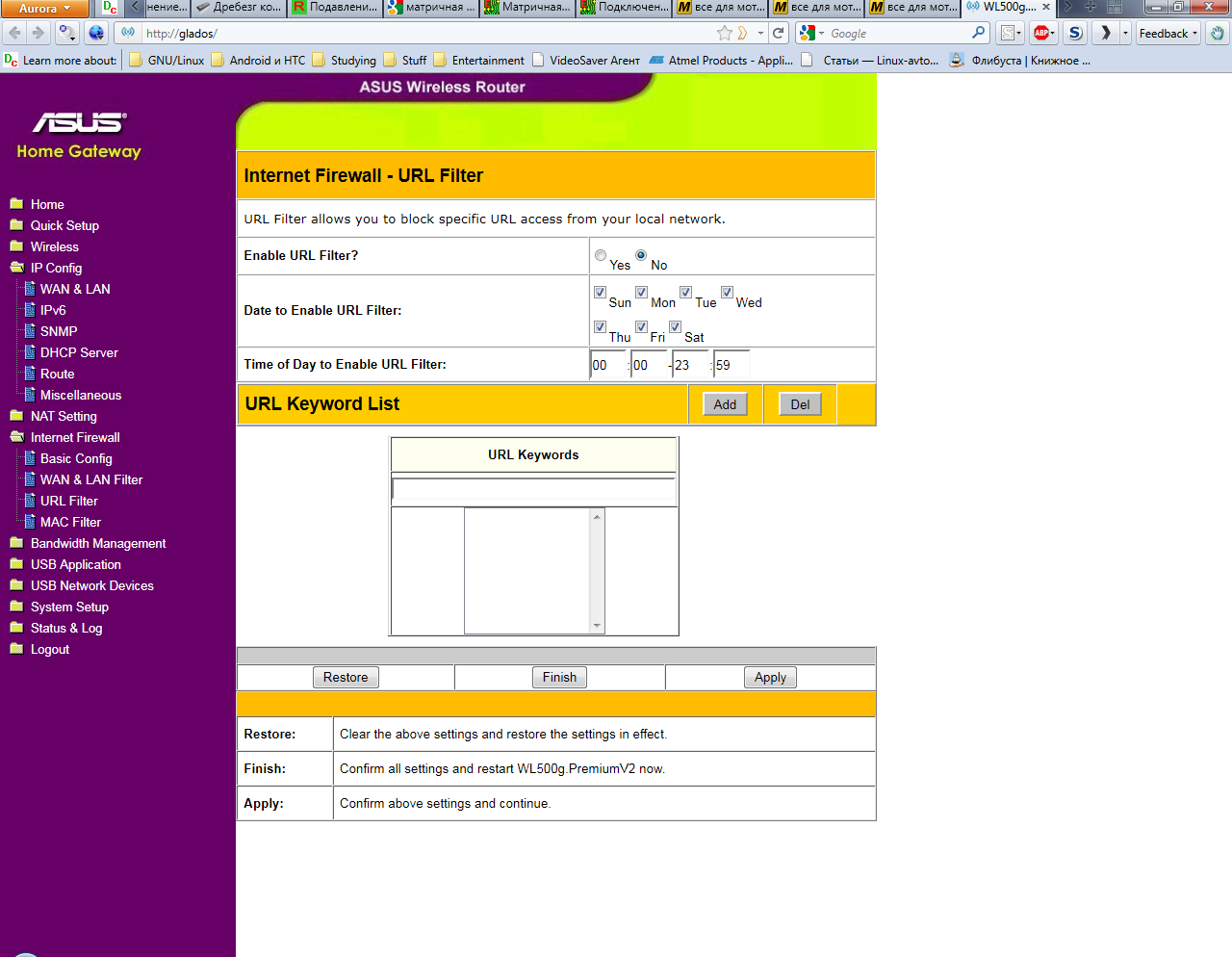Open the Studying bookmarks folder

(x=345, y=60)
